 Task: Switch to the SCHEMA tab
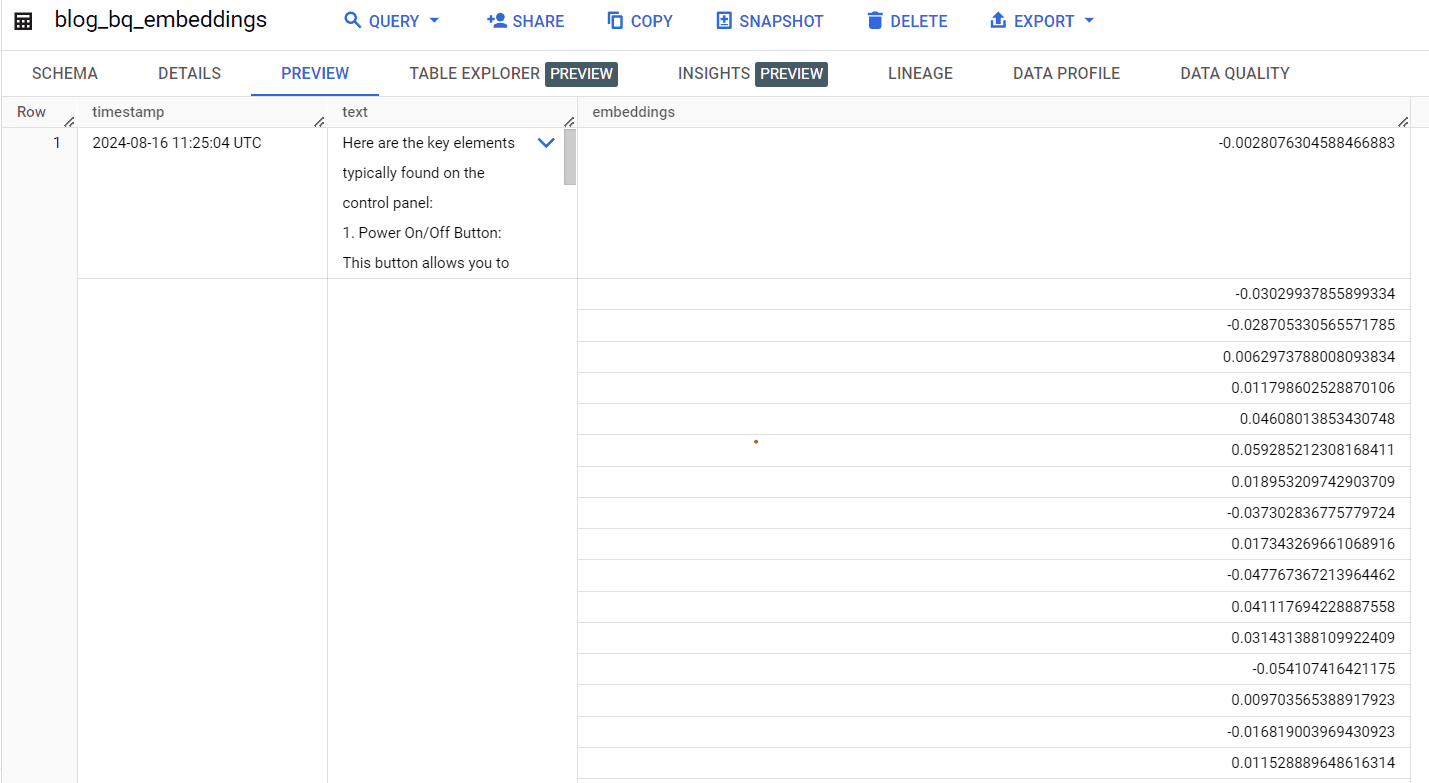click(64, 73)
